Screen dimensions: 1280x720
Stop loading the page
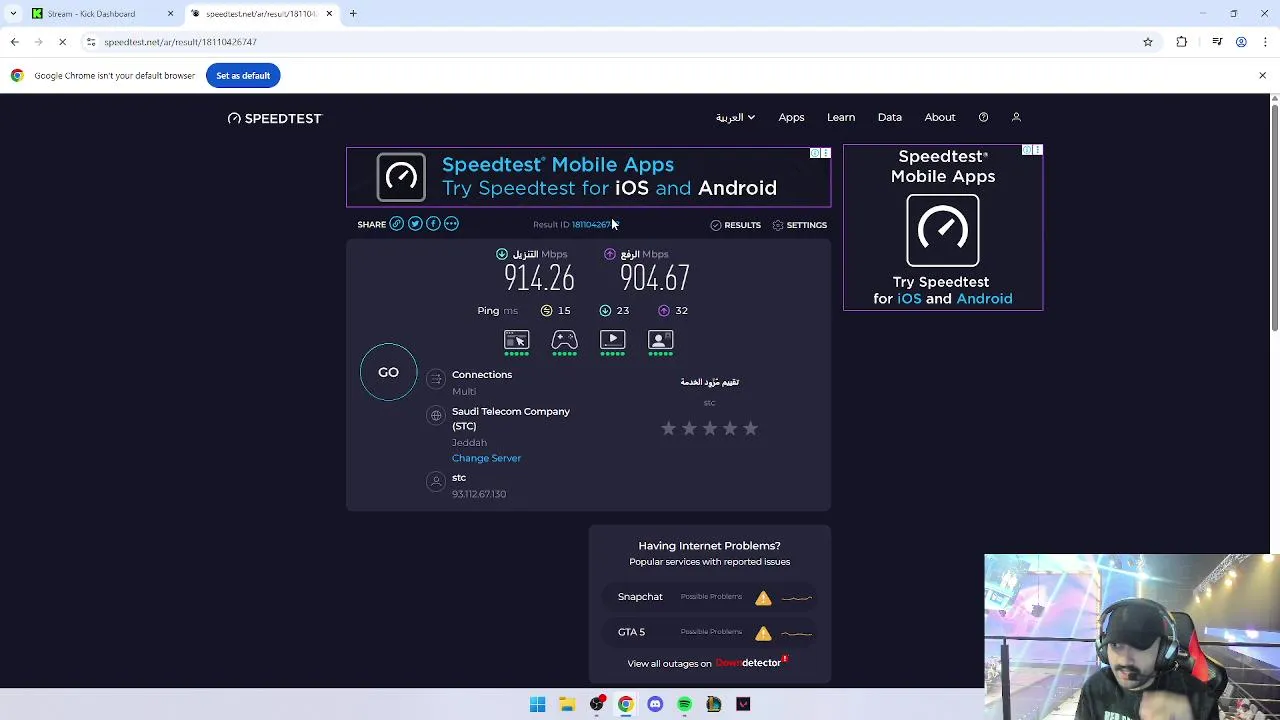pyautogui.click(x=62, y=42)
